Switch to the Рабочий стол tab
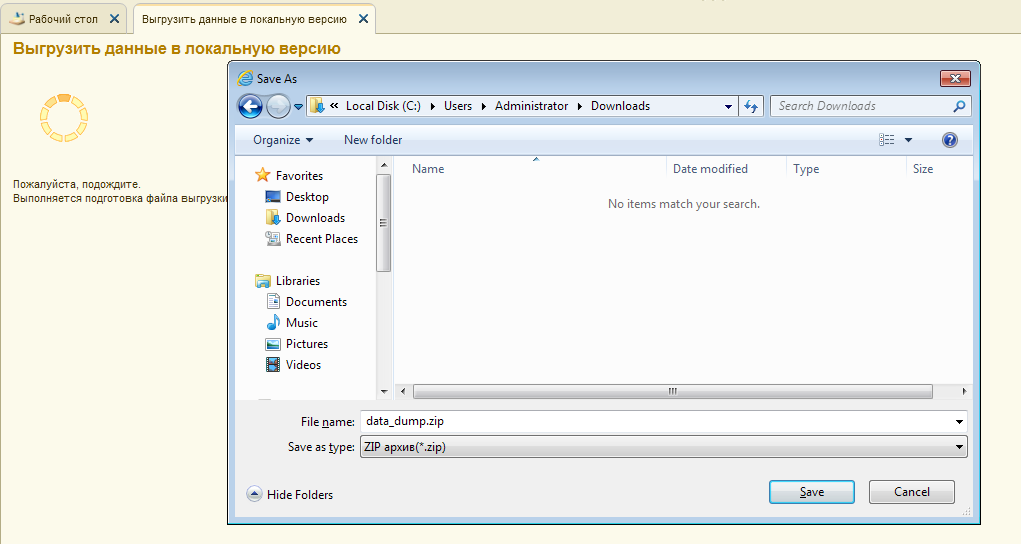Screen dimensions: 1021x544 click(62, 19)
